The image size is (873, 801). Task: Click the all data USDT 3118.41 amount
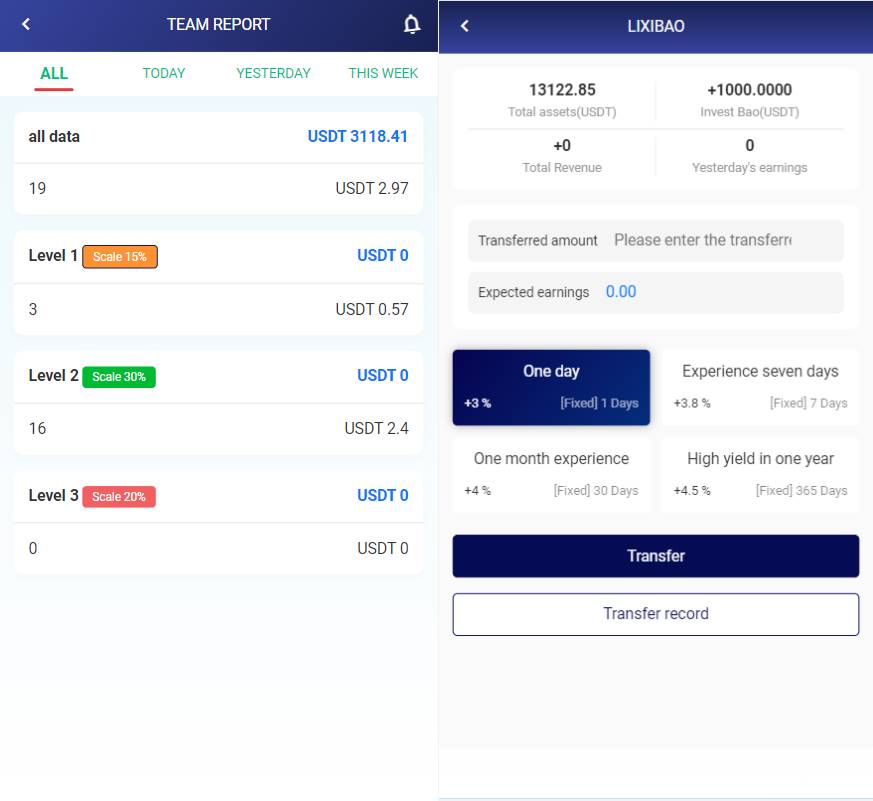pos(357,137)
